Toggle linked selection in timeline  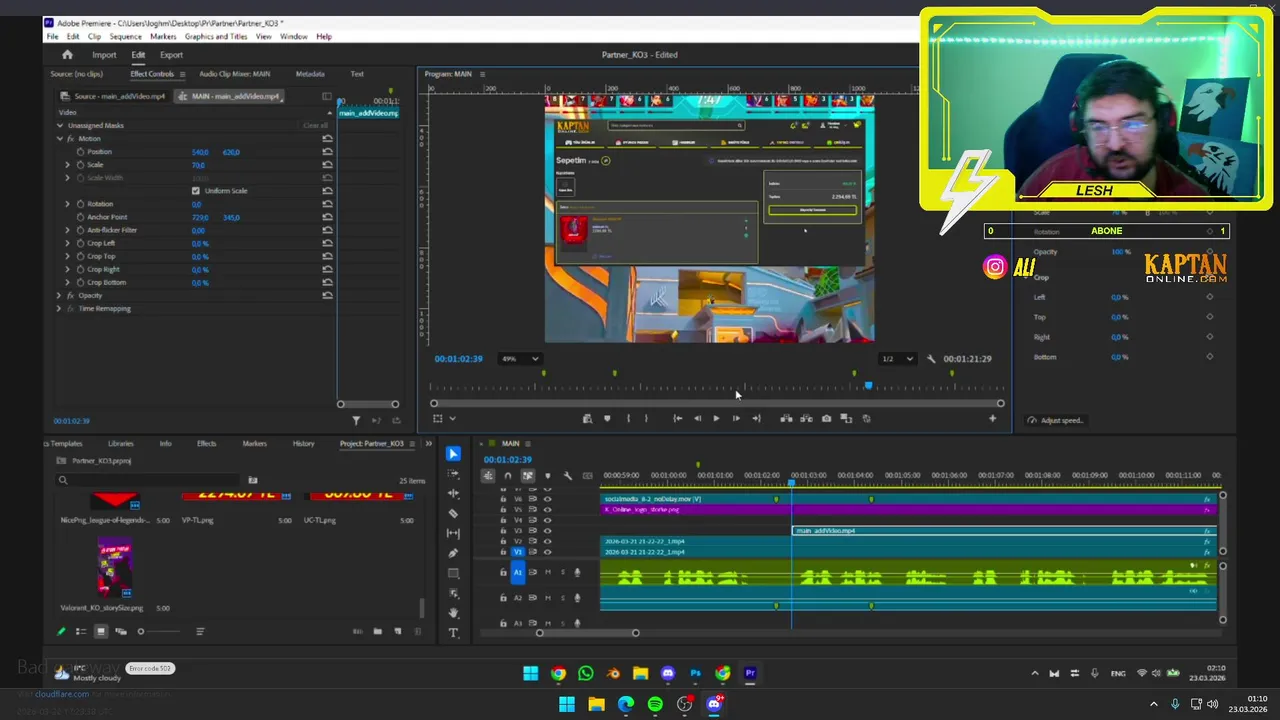coord(528,476)
